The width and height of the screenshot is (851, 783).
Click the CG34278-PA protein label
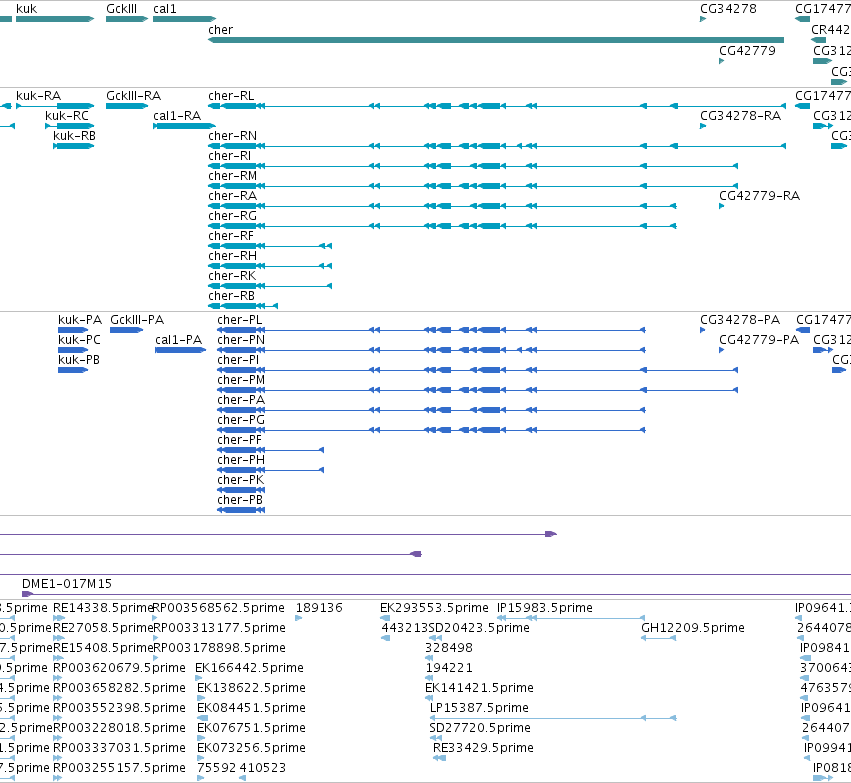point(740,320)
